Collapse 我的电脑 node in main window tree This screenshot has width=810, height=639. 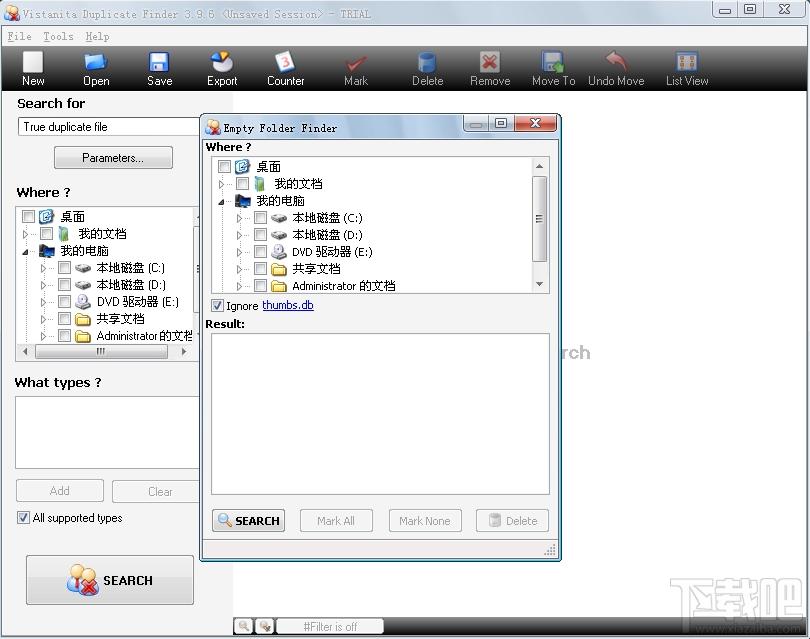pos(25,252)
